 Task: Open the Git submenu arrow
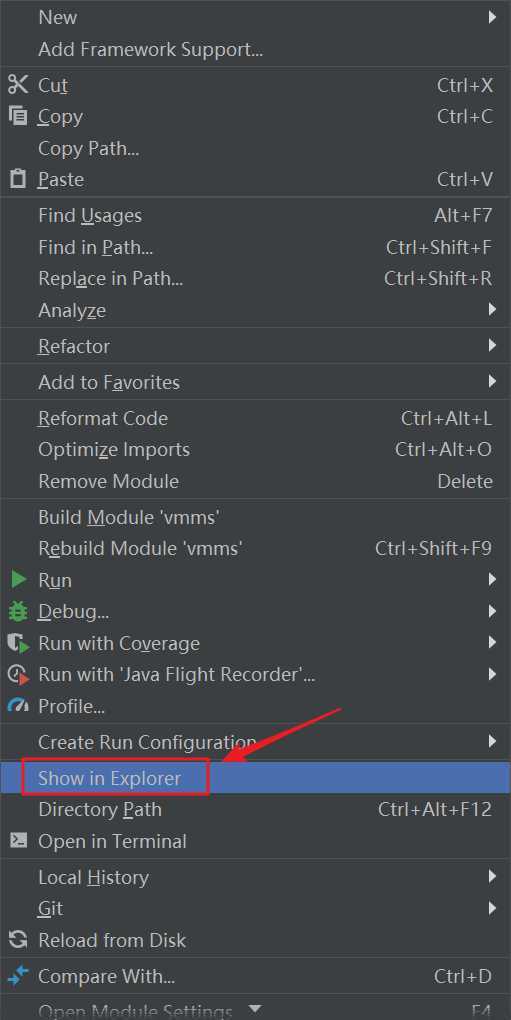click(492, 908)
